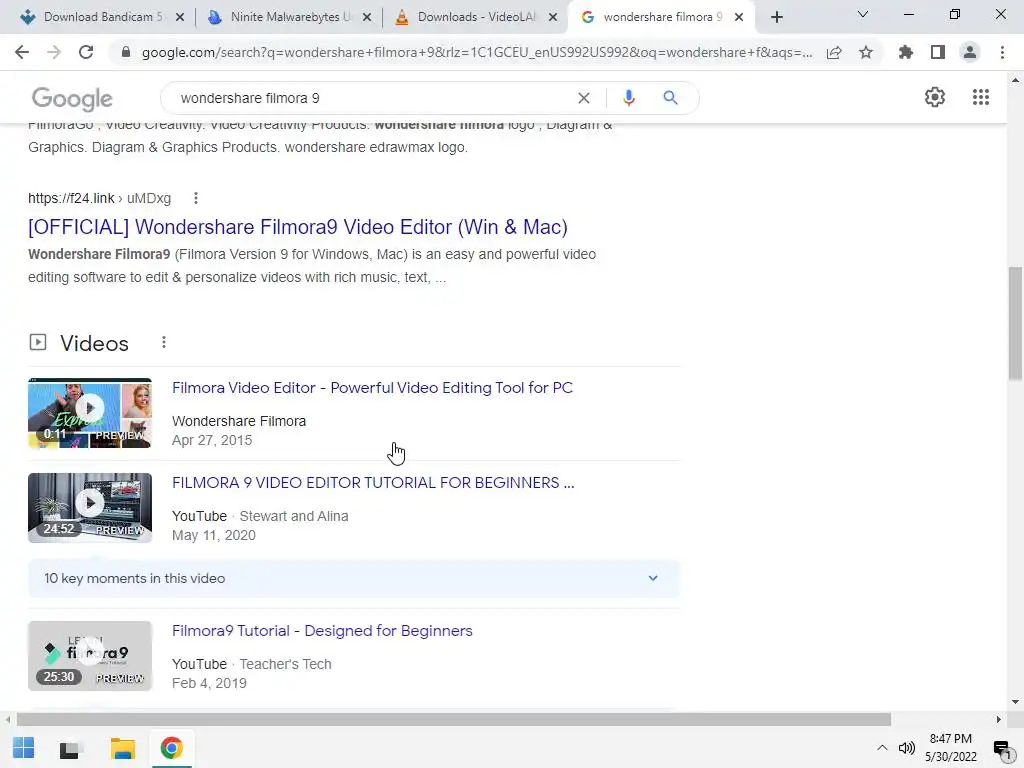This screenshot has height=768, width=1024.
Task: Share this page using address bar icon
Action: pos(834,52)
